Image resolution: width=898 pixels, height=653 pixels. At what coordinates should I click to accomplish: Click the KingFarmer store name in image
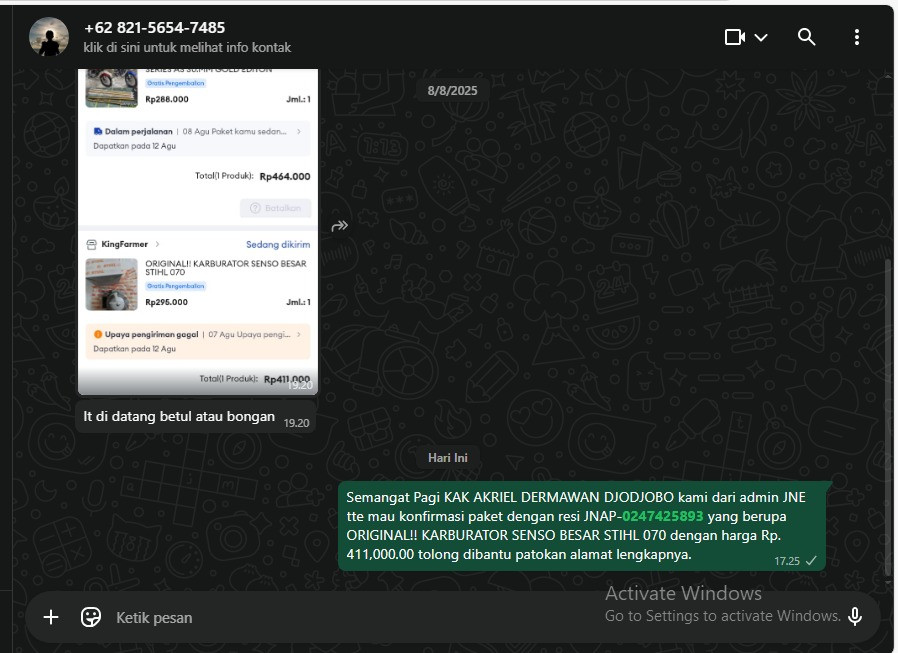124,244
